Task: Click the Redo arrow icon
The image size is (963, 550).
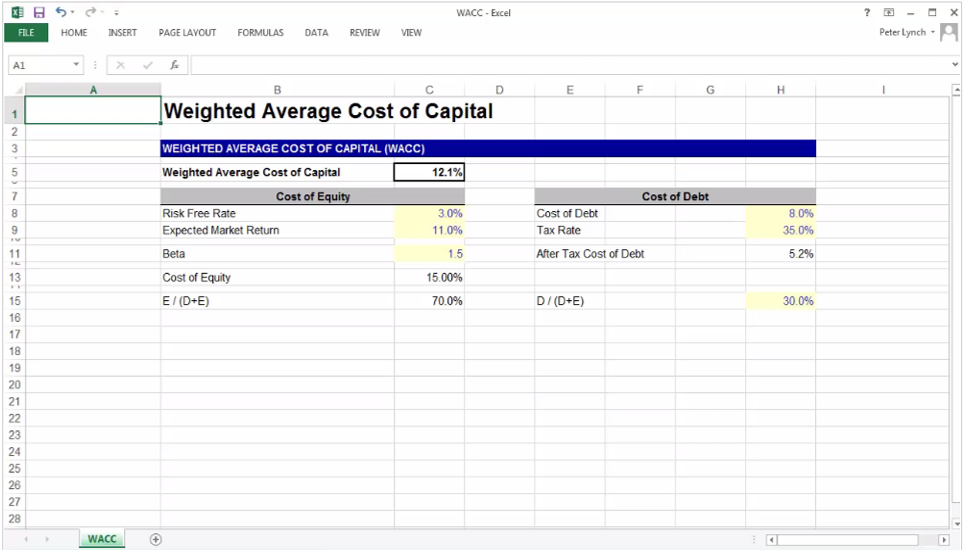Action: 90,12
